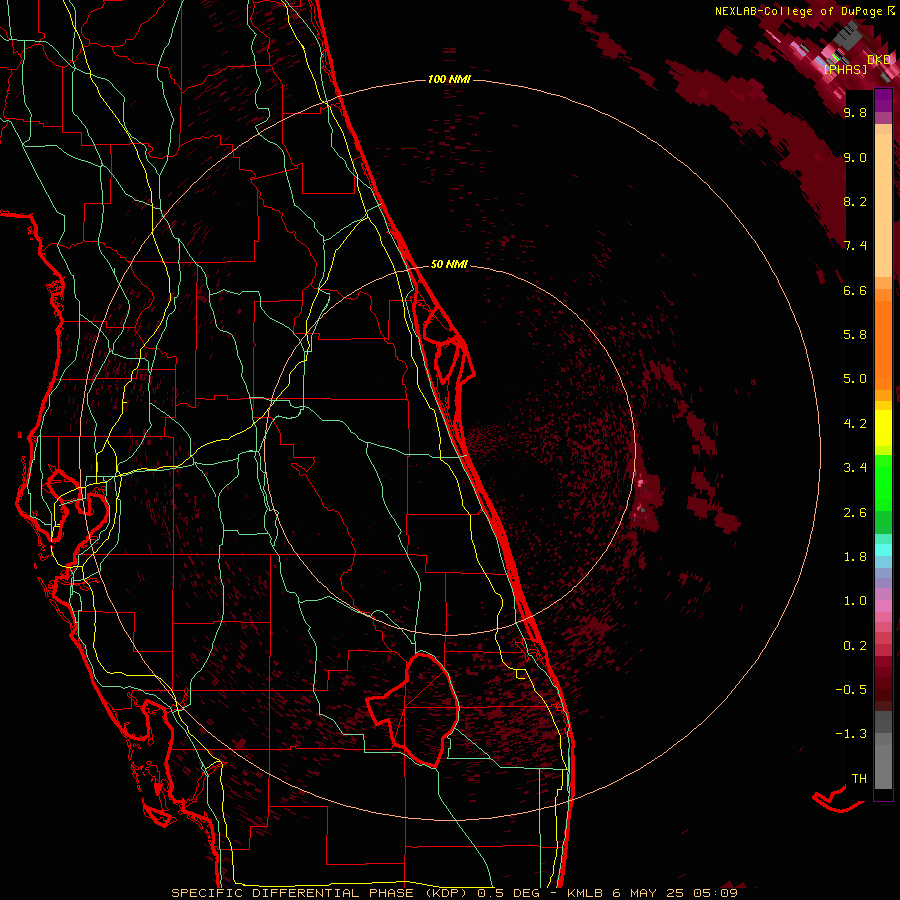
Task: Click the 100 NMI range ring label
Action: (x=449, y=79)
